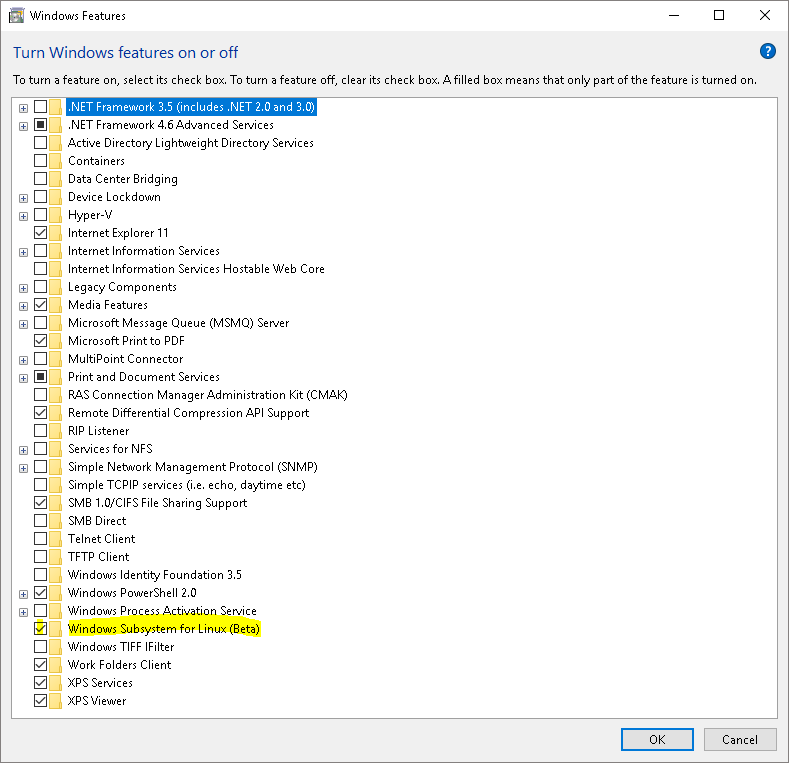The height and width of the screenshot is (763, 789).
Task: Click folder icon beside Services for NFS
Action: 56,449
